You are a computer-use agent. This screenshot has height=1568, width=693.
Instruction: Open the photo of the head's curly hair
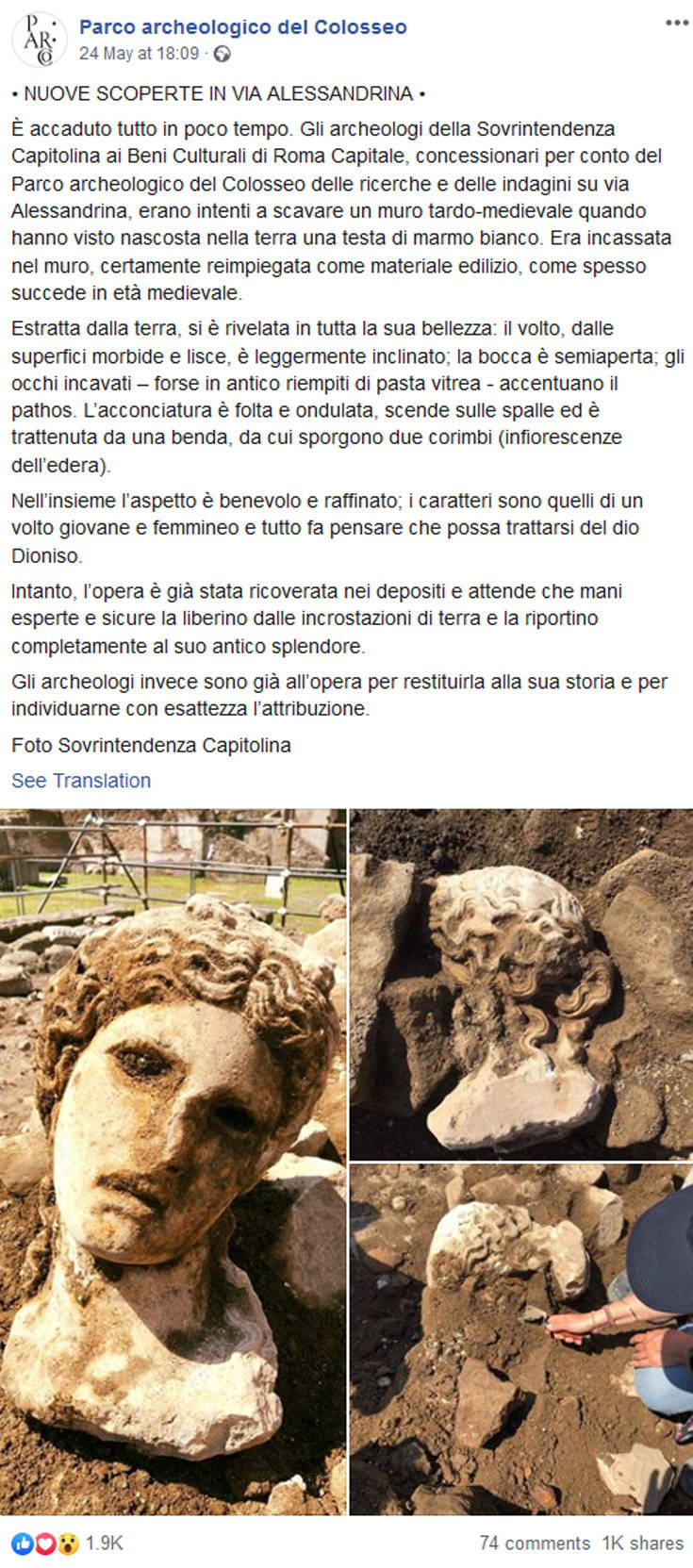click(521, 983)
